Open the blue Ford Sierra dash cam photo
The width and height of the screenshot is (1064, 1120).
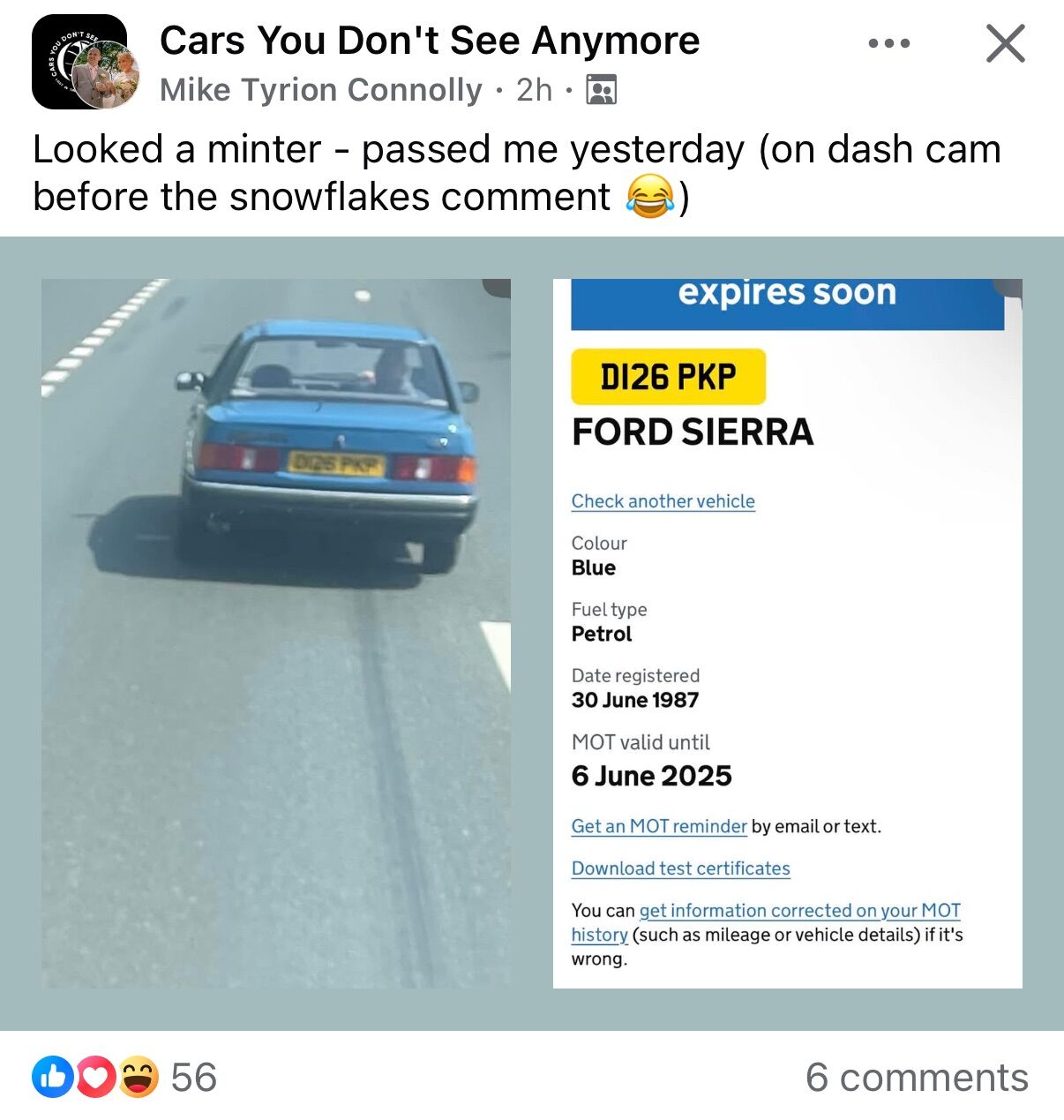(276, 633)
